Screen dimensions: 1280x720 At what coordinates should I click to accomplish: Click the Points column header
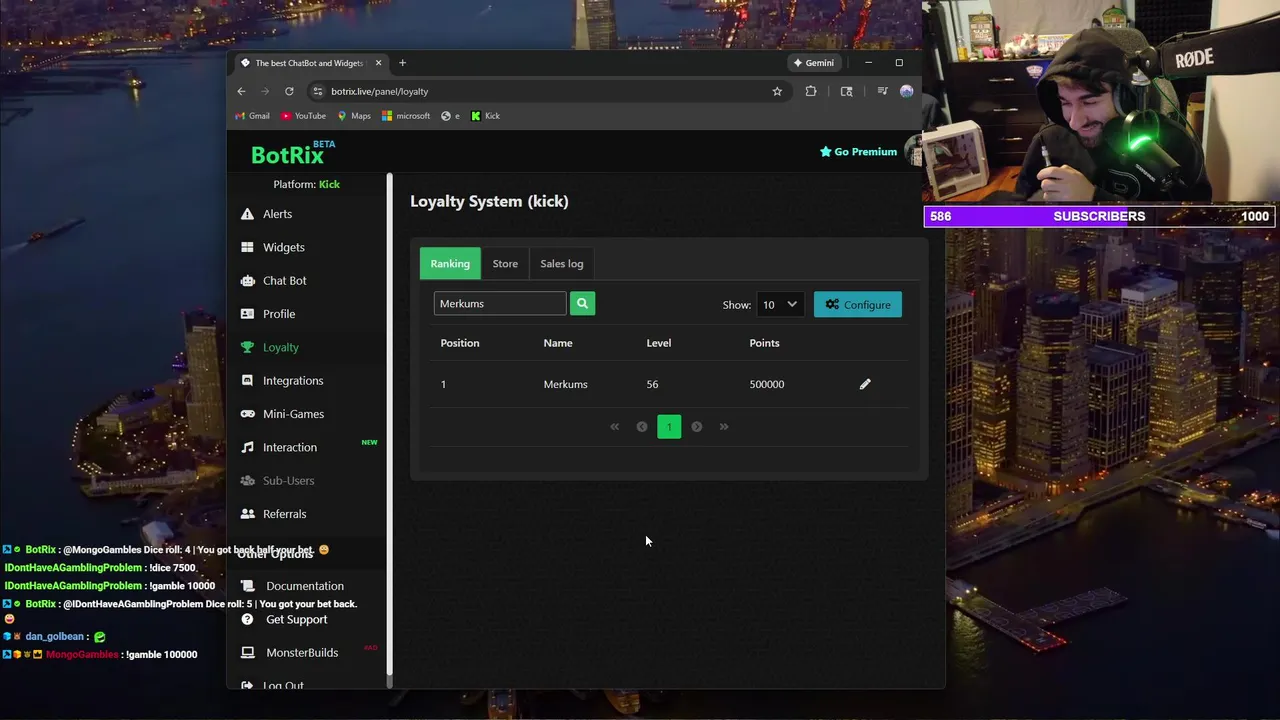[x=764, y=343]
